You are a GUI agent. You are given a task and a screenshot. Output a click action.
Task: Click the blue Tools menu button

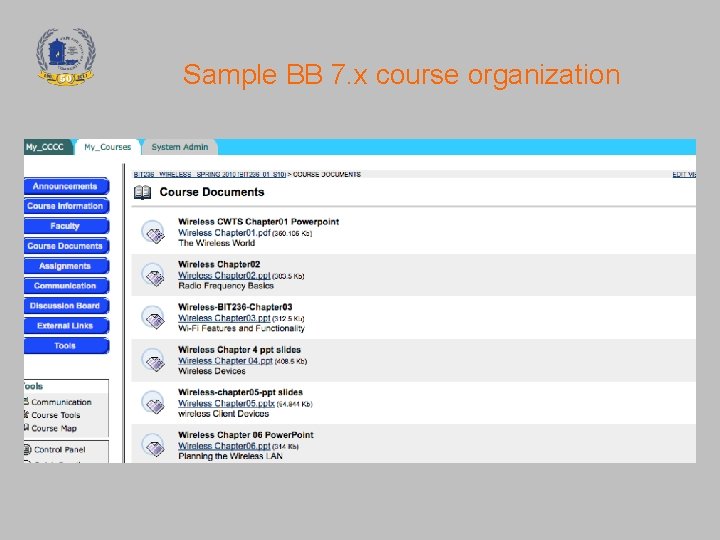coord(66,346)
